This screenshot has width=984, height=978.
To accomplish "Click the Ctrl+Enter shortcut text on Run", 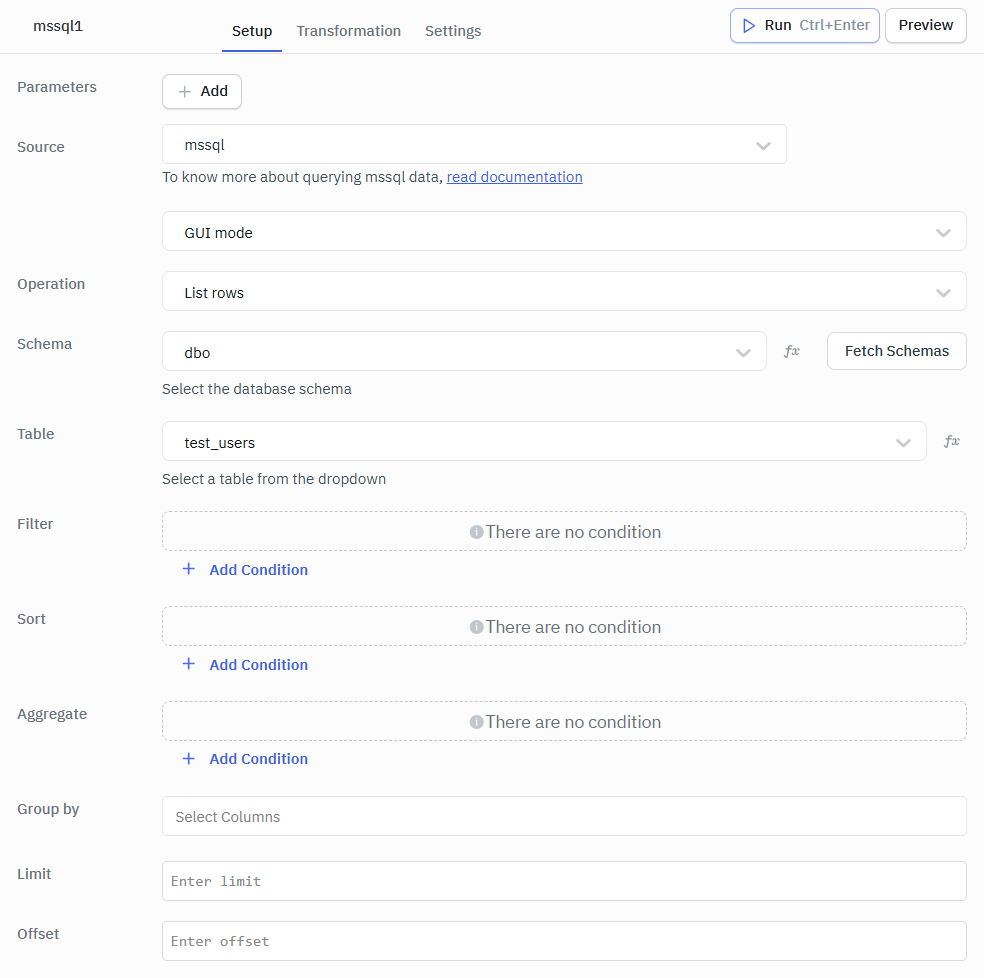I will tap(834, 25).
